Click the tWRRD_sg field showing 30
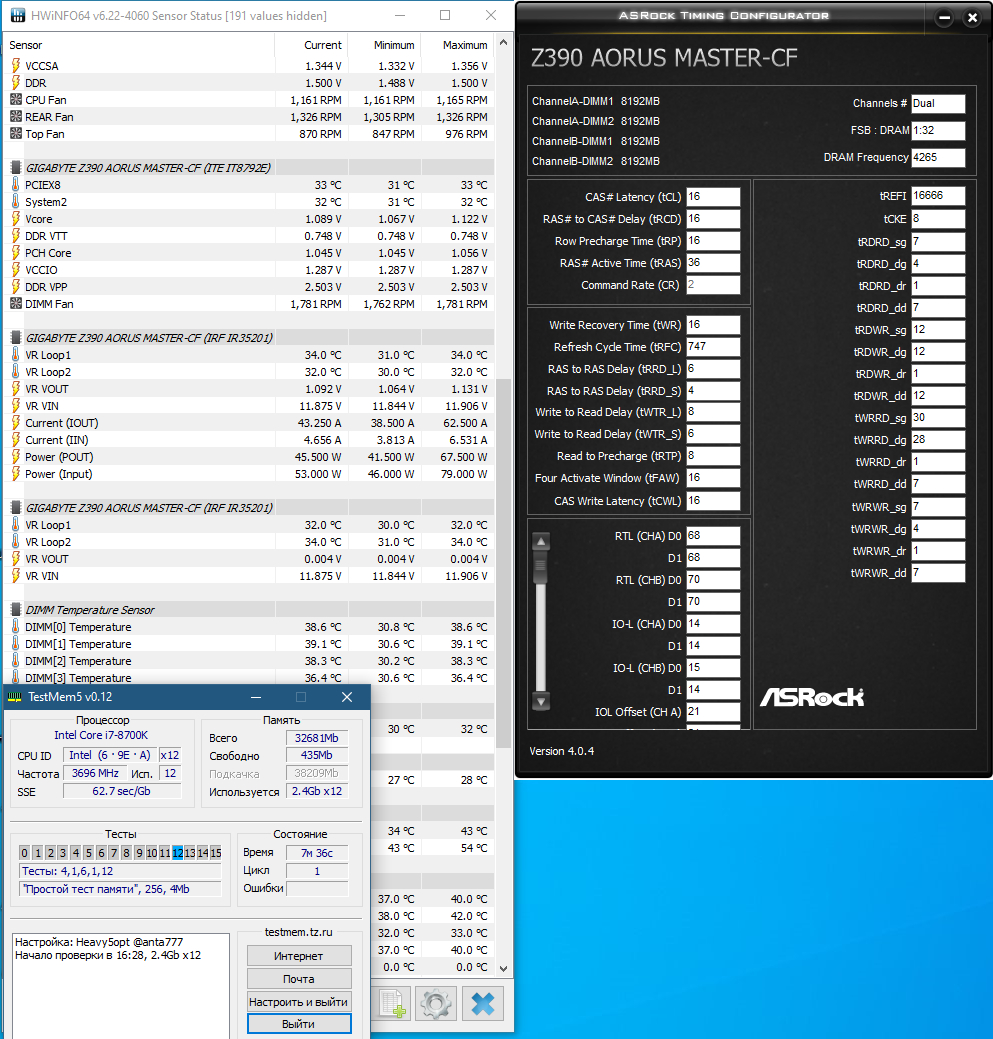Viewport: 993px width, 1039px height. pyautogui.click(x=938, y=418)
